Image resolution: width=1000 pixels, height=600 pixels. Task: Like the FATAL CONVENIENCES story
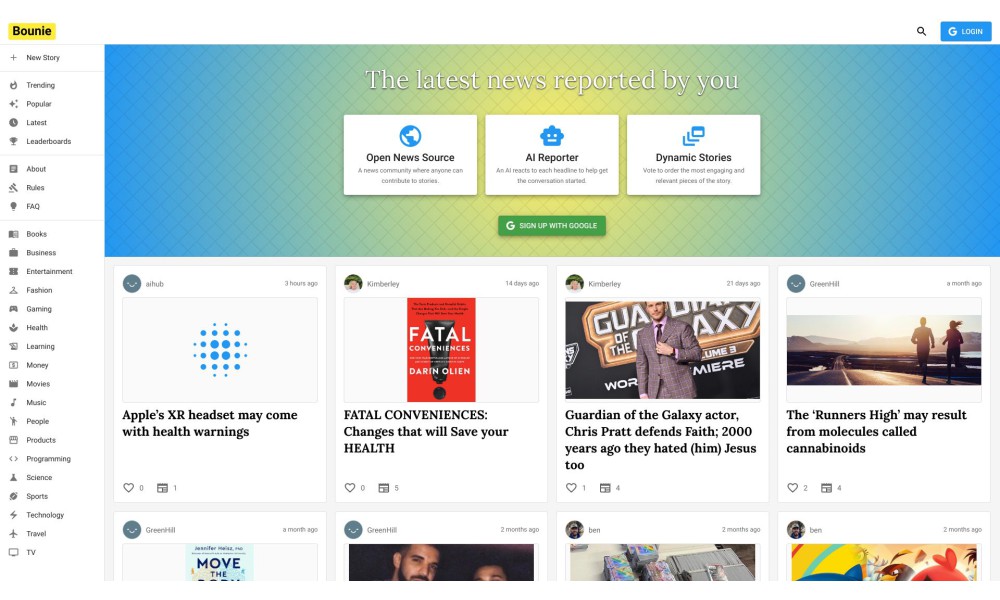[x=349, y=488]
